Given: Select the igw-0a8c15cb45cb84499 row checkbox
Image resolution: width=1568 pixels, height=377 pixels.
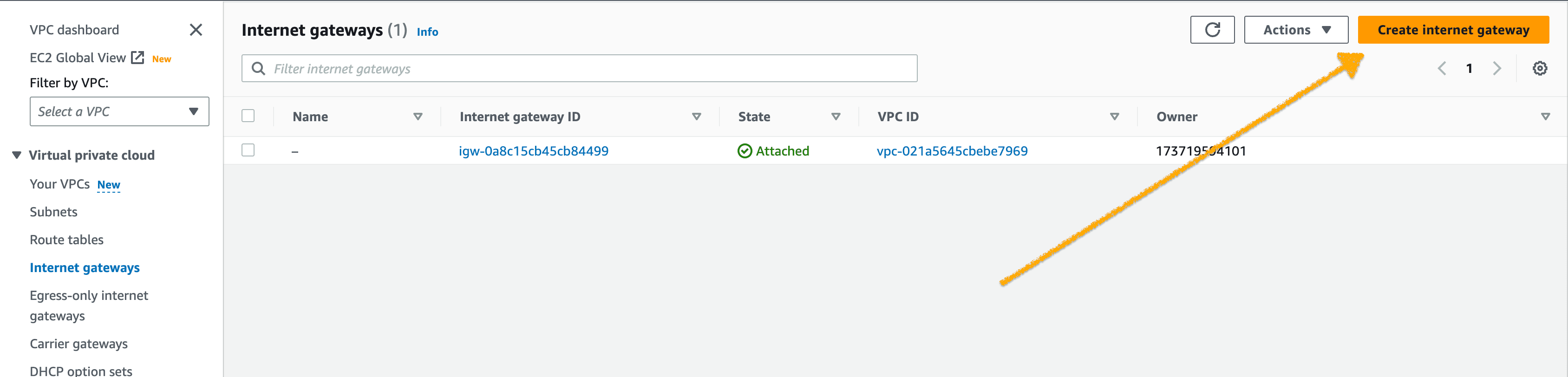Looking at the screenshot, I should point(248,150).
